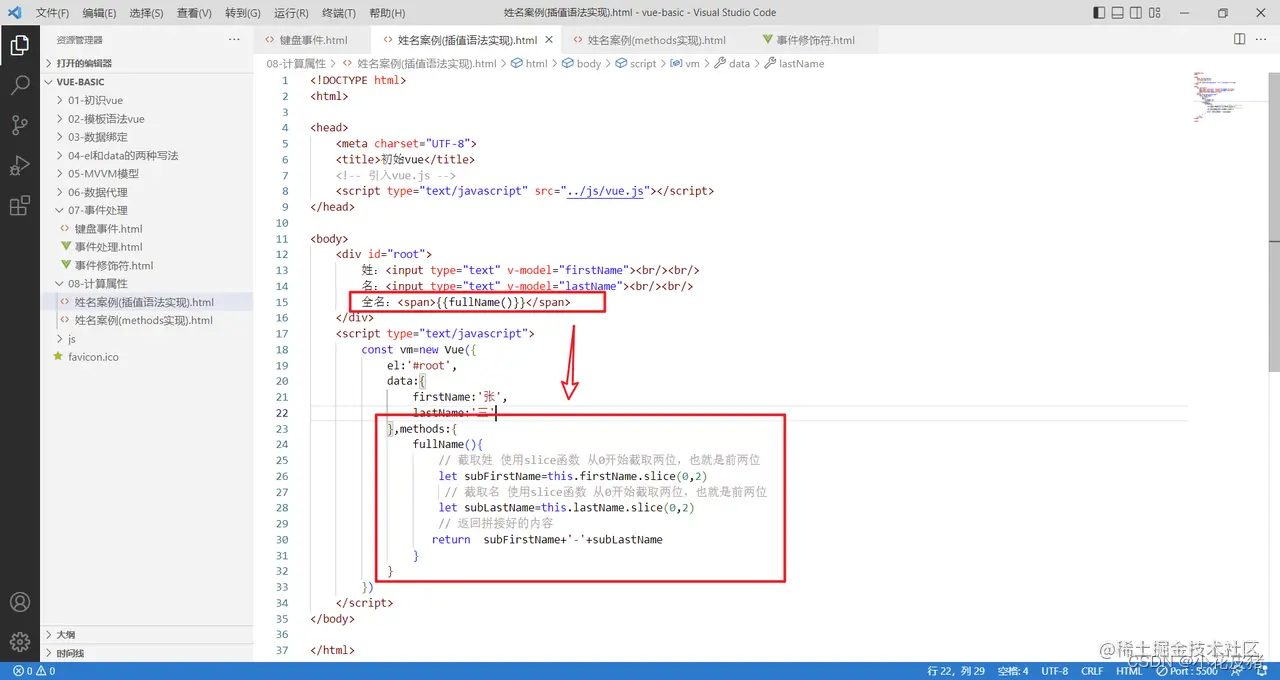The image size is (1280, 680).
Task: Expand the 大纲 outline section
Action: click(x=147, y=635)
